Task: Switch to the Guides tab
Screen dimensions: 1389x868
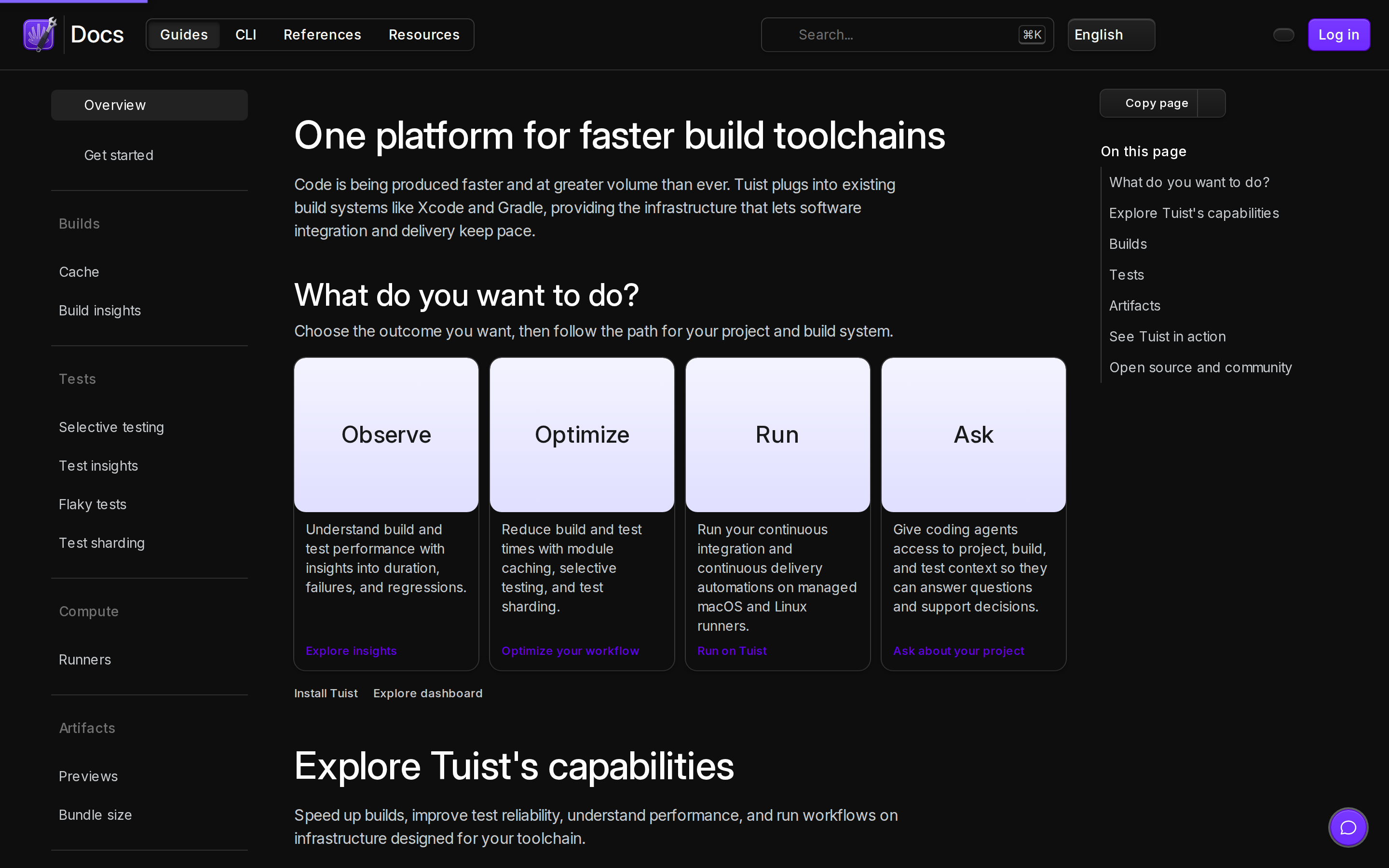Action: (x=184, y=35)
